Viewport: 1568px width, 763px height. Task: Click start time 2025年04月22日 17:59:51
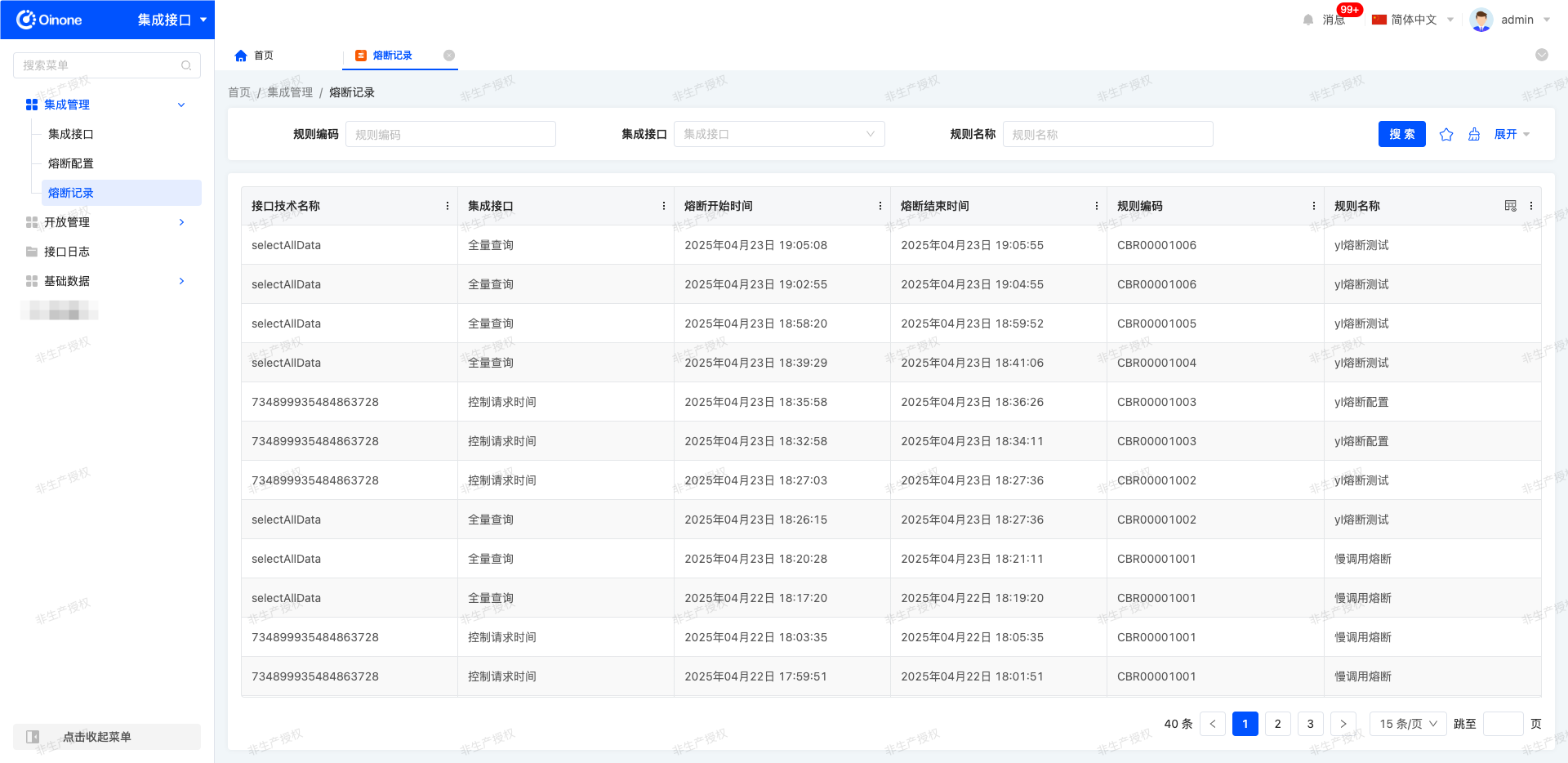pyautogui.click(x=755, y=676)
